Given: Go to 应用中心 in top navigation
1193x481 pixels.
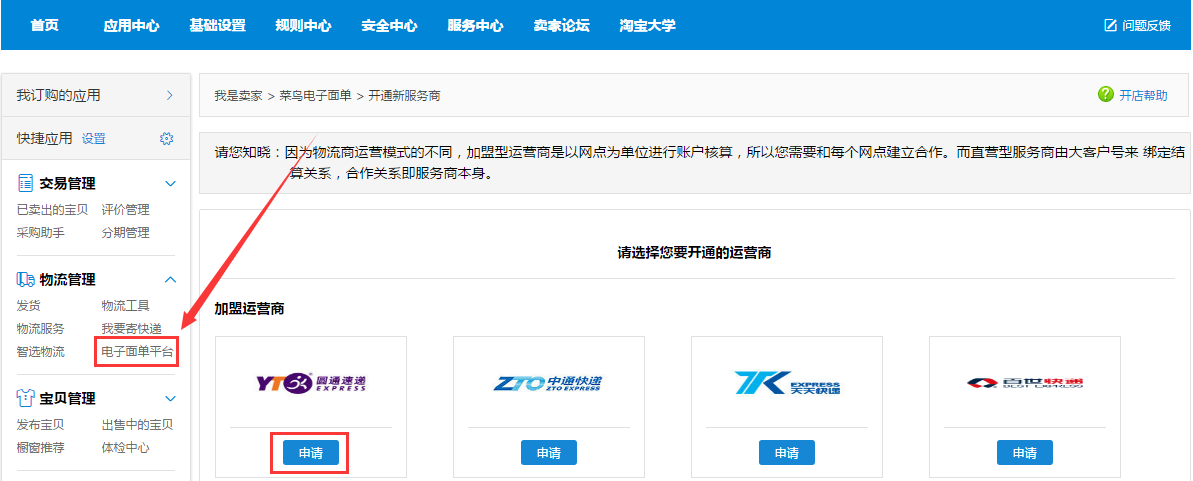Looking at the screenshot, I should (x=131, y=25).
